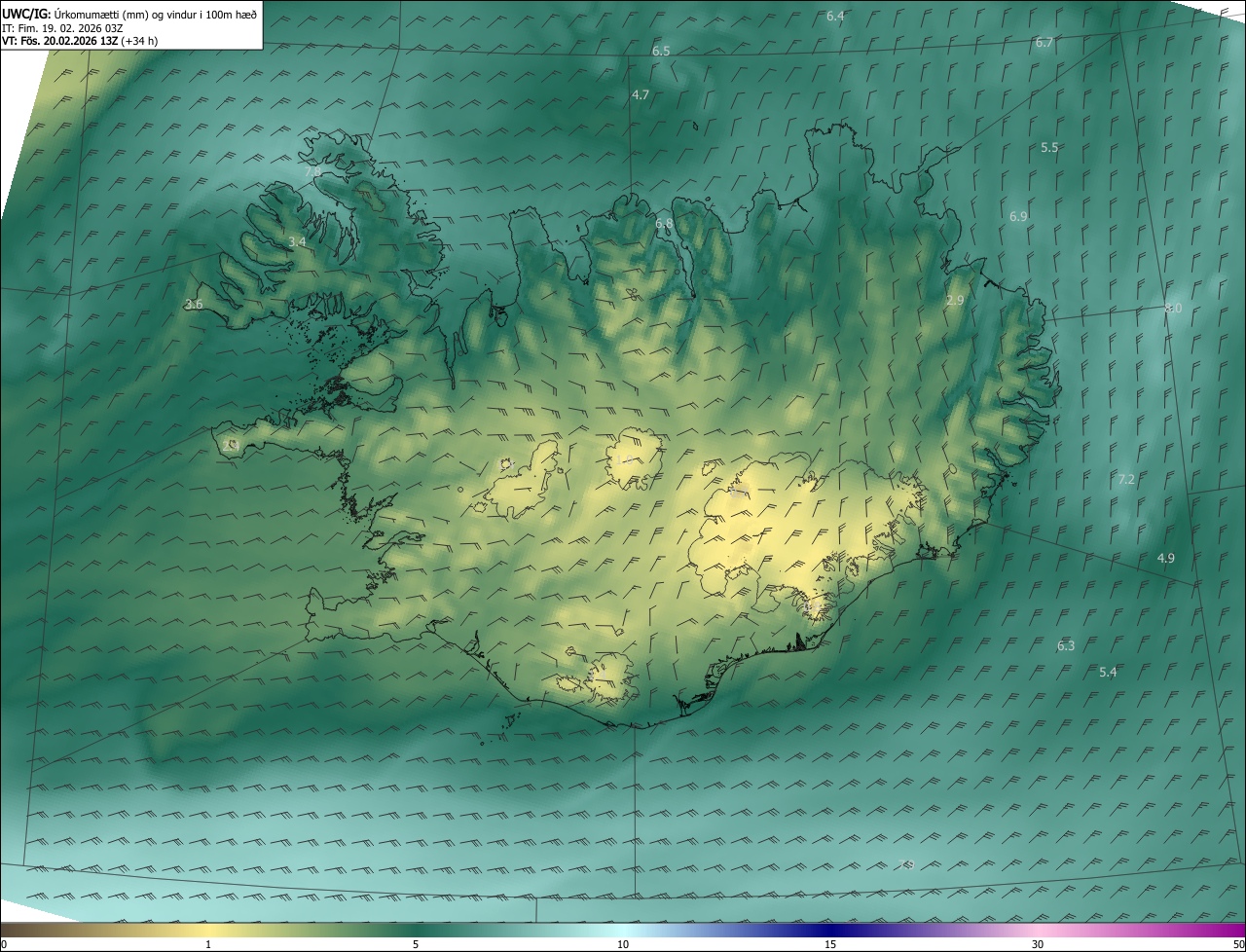Click the 6.7 value label on the map

(x=1044, y=42)
